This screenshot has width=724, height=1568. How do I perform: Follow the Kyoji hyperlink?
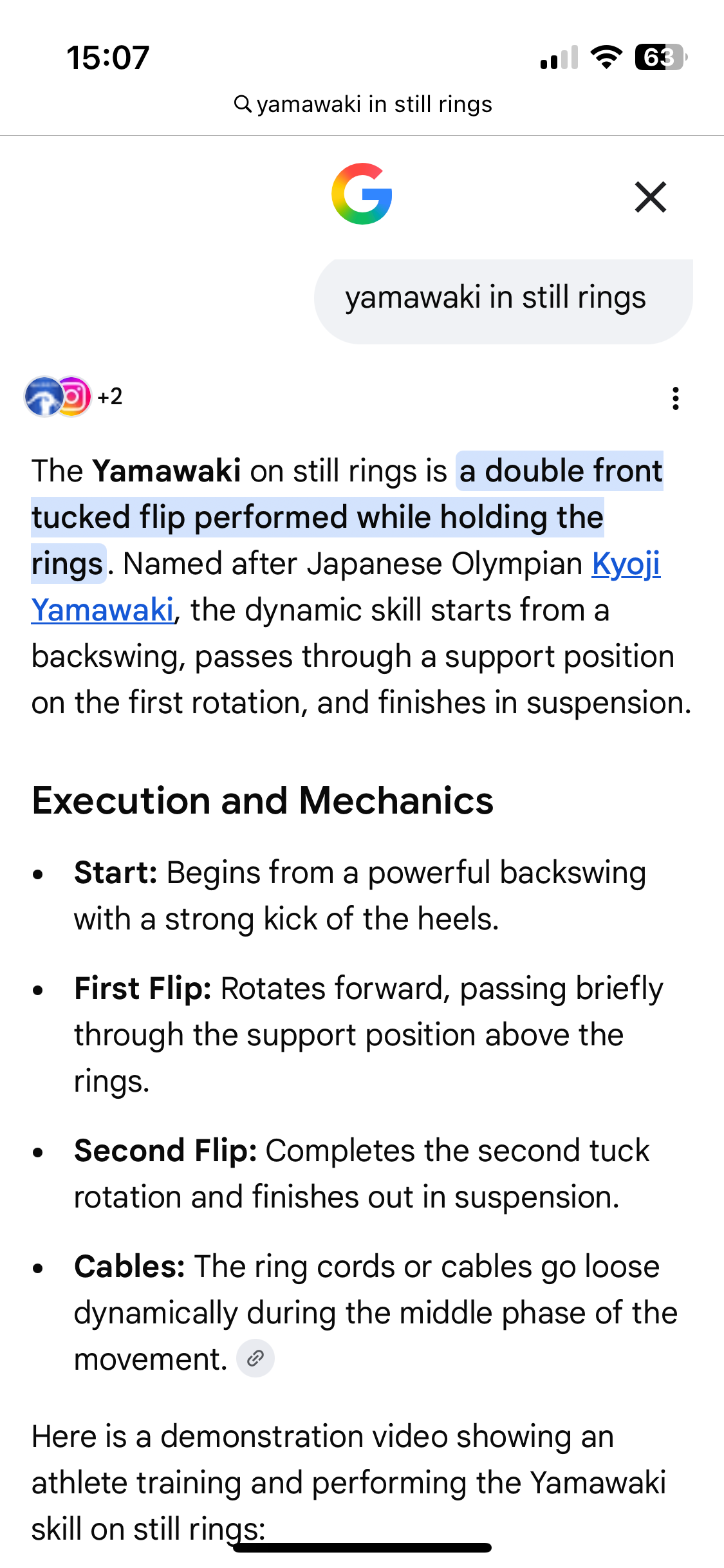click(626, 564)
